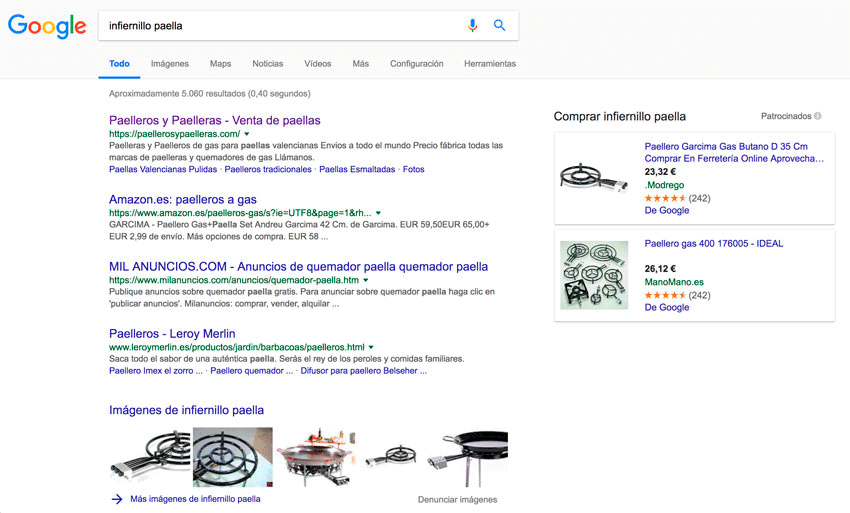Click Denunciar imágenes link

[x=458, y=499]
